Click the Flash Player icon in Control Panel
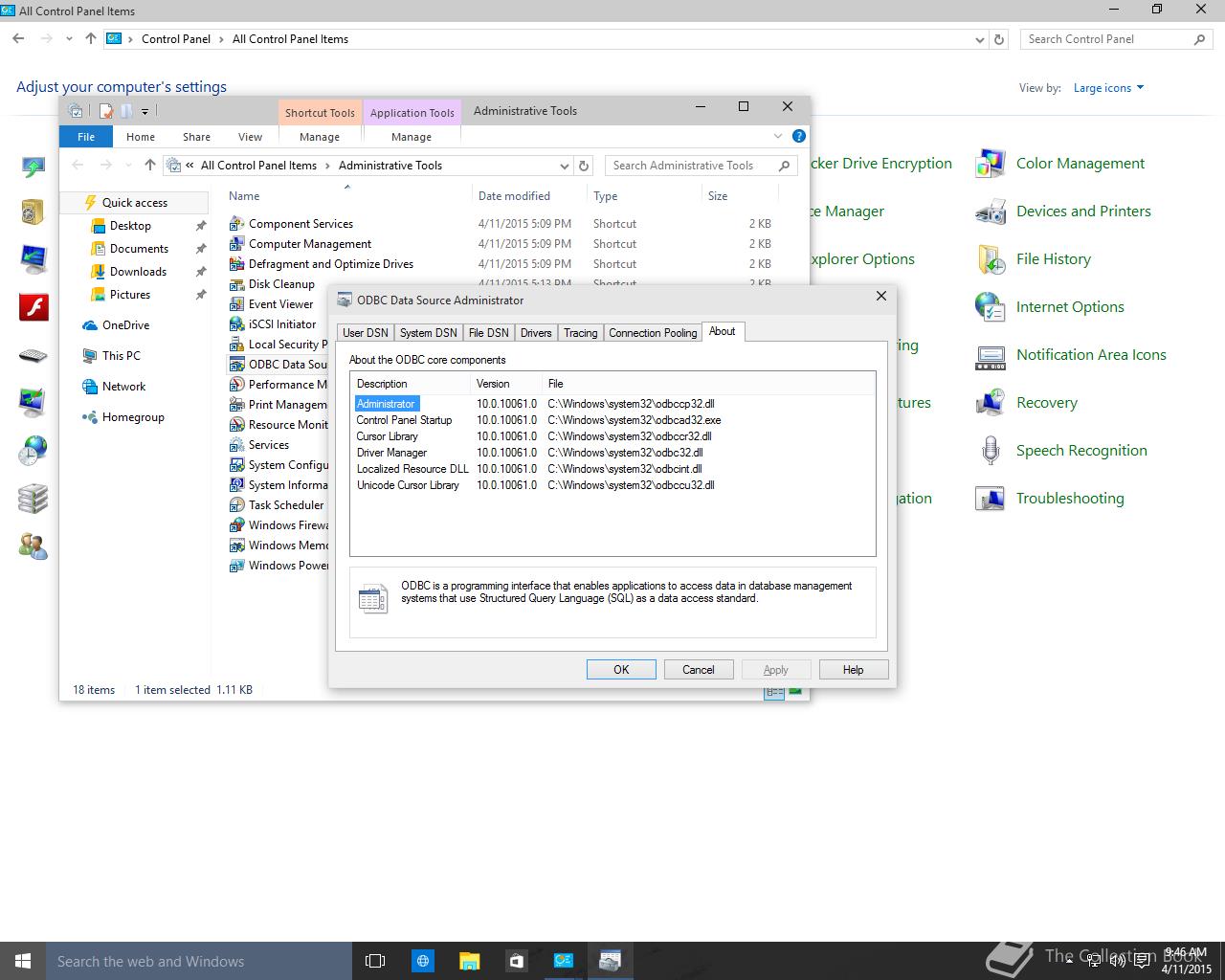1225x980 pixels. pos(33,307)
